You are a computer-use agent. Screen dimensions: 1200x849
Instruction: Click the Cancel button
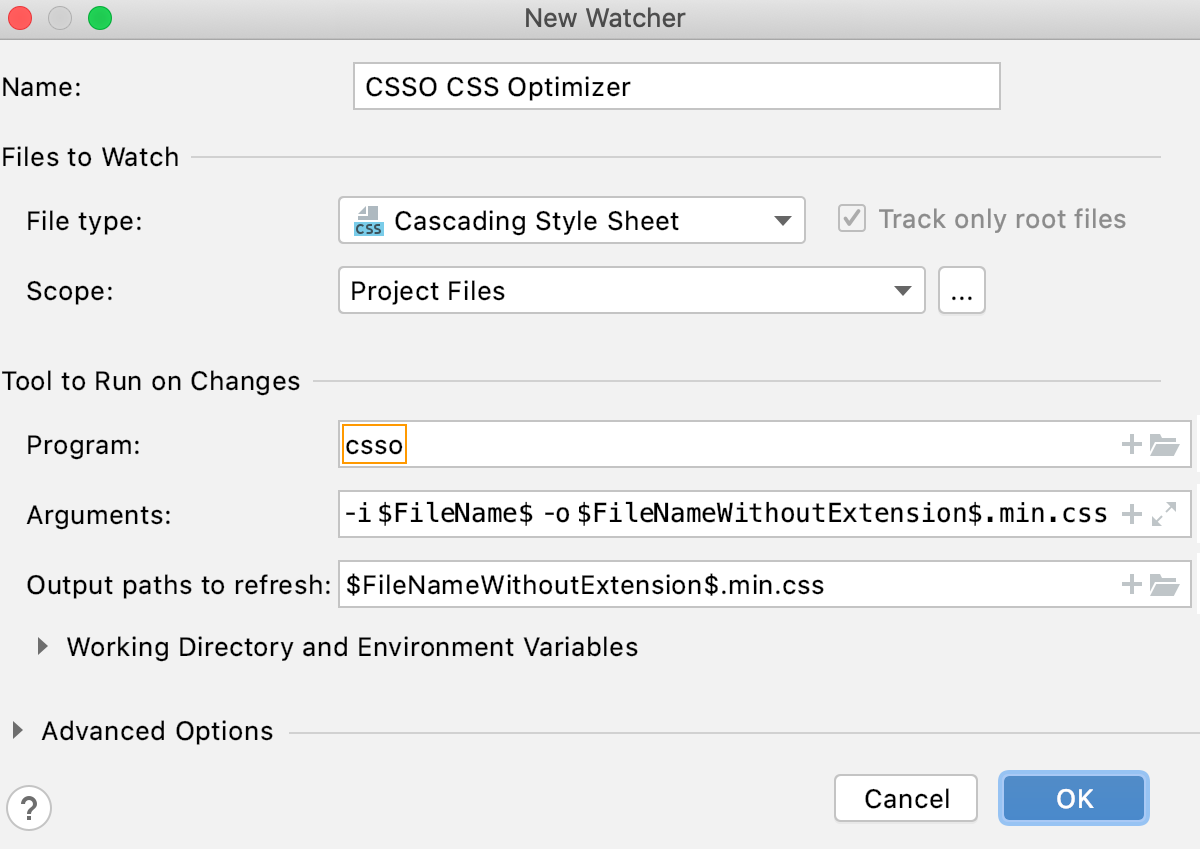click(905, 798)
